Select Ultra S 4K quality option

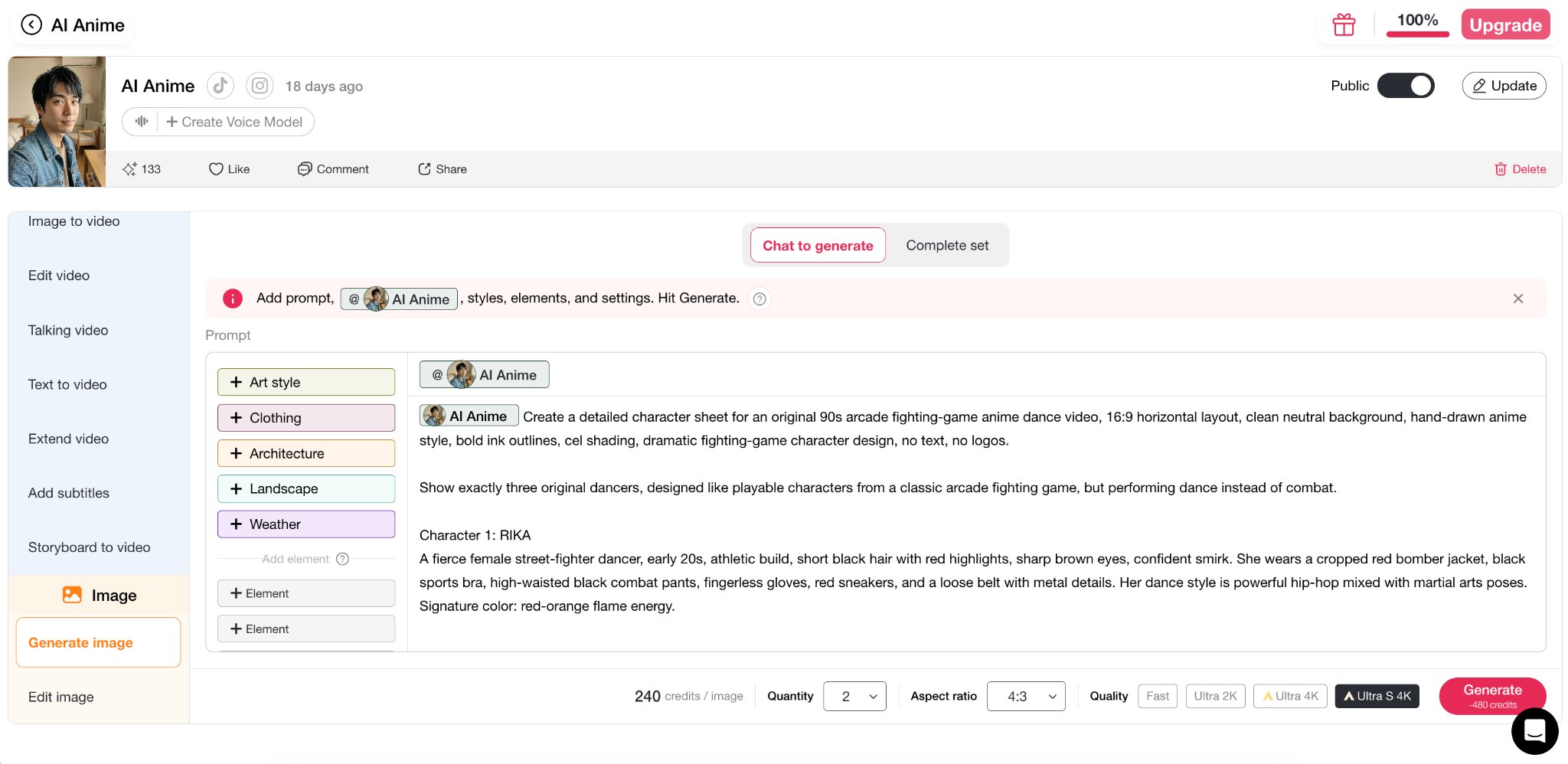1377,696
